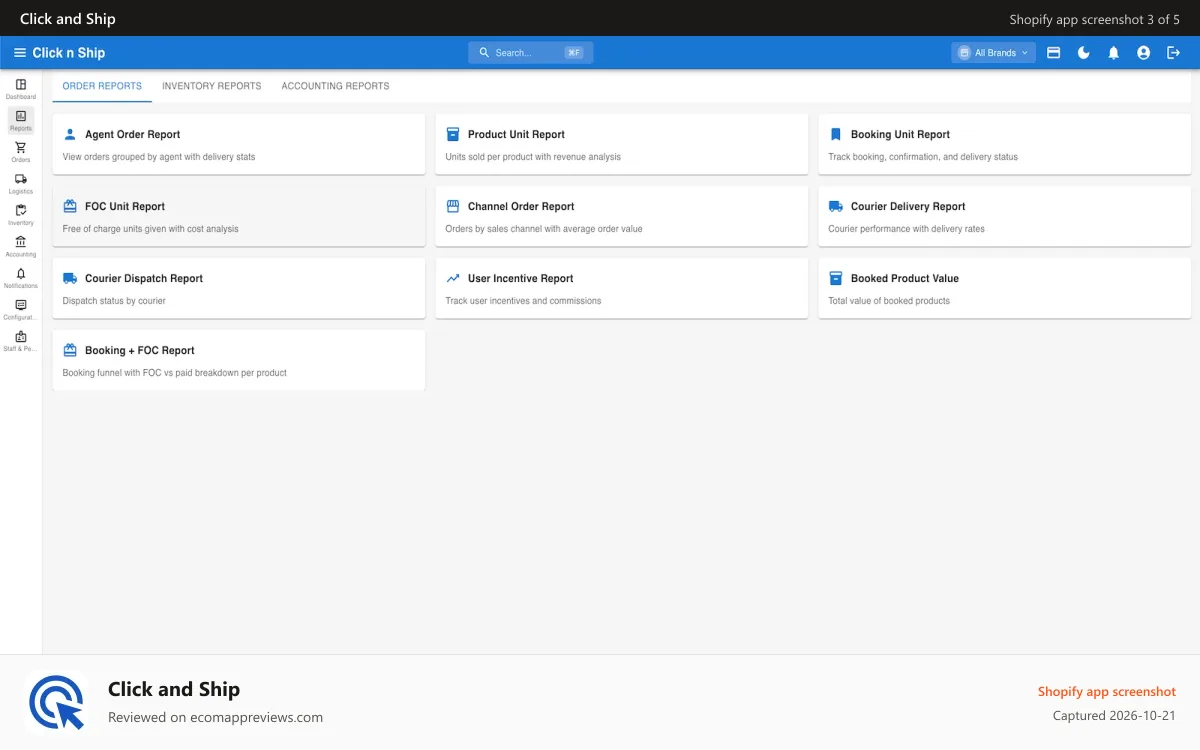Click the Courier Dispatch Report truck icon

[x=70, y=278]
